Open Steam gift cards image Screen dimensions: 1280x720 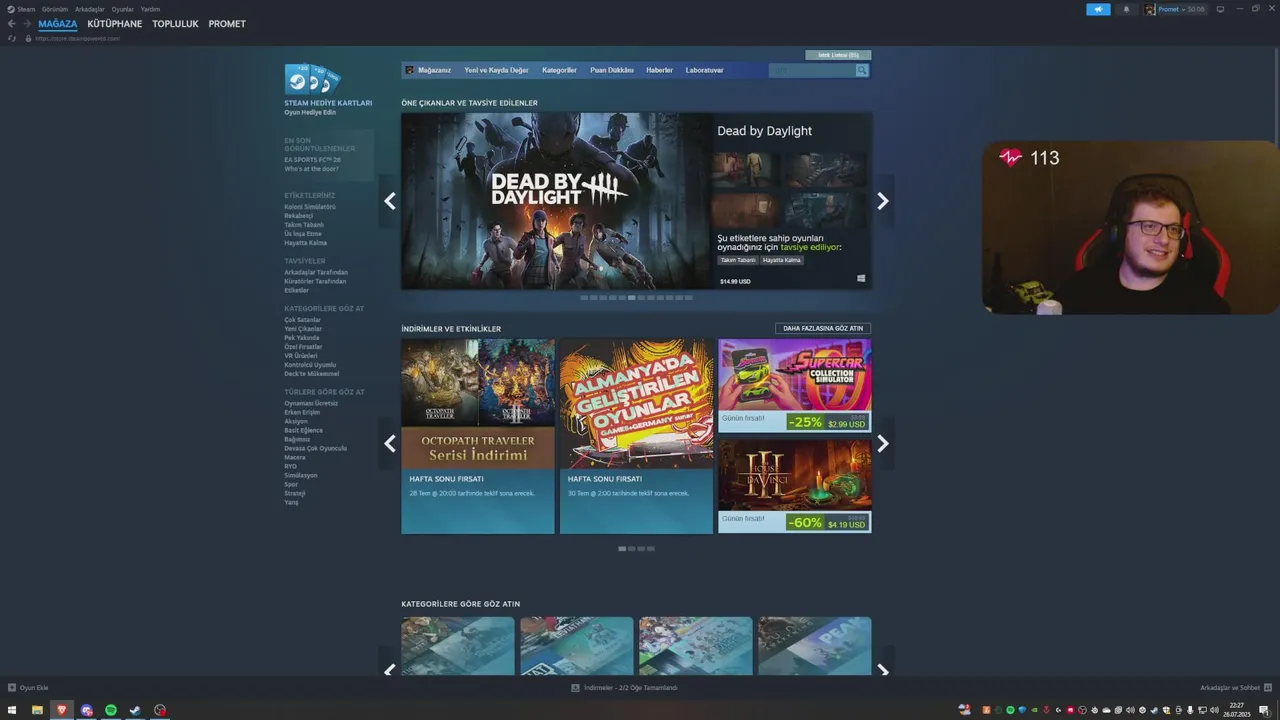[x=313, y=79]
